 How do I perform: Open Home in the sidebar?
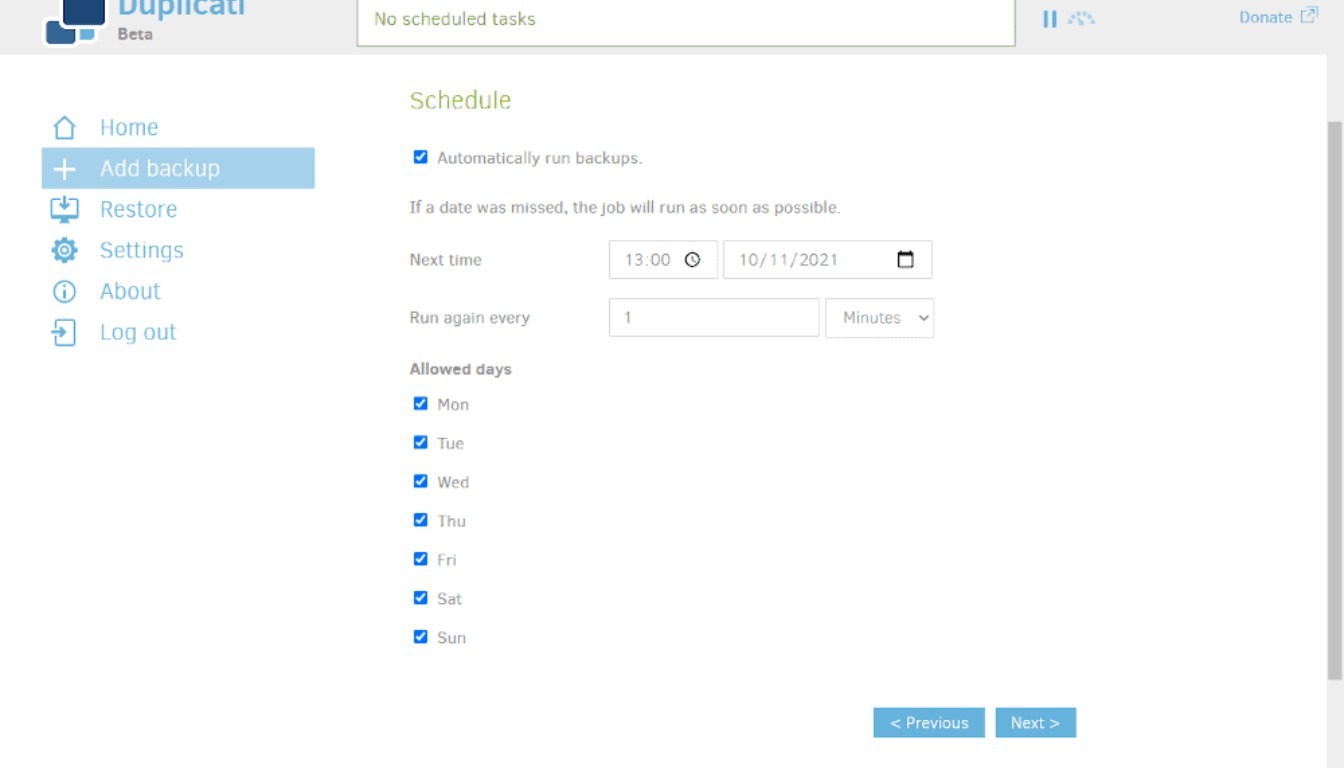click(129, 128)
